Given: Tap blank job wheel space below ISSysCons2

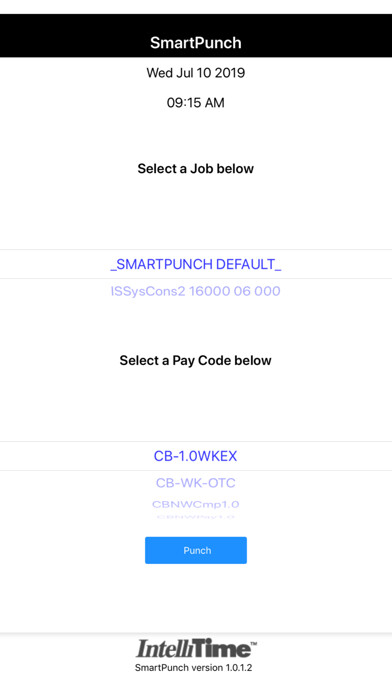Looking at the screenshot, I should click(196, 317).
